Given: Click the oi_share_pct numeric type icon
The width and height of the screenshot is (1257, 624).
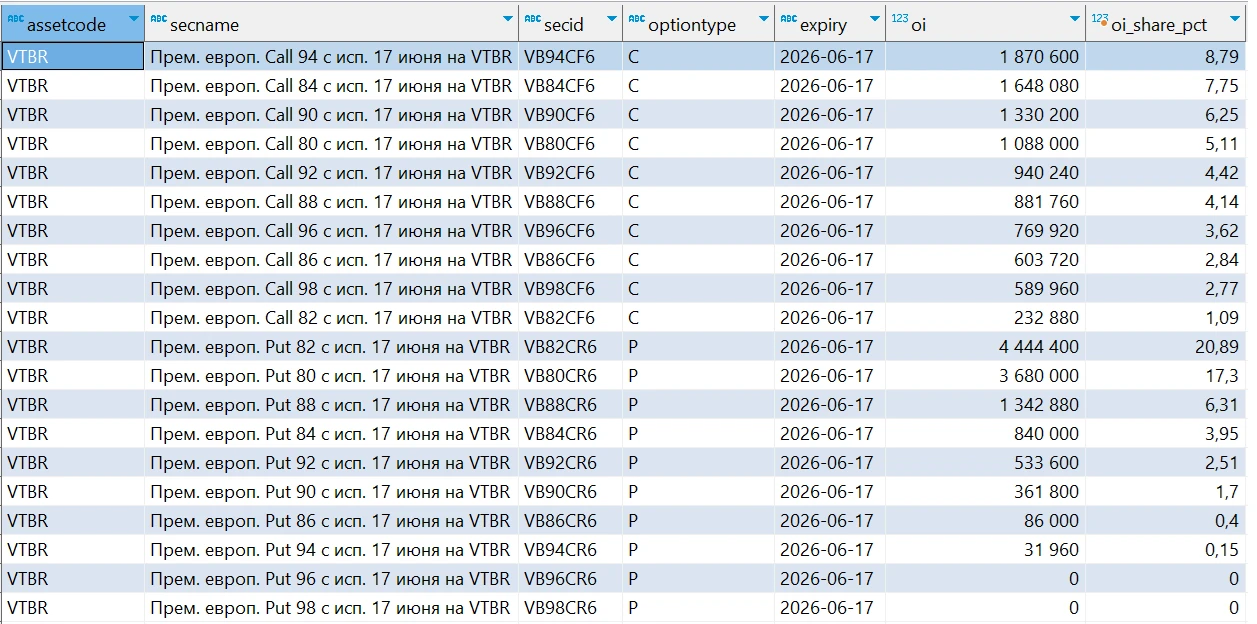Looking at the screenshot, I should [1100, 19].
